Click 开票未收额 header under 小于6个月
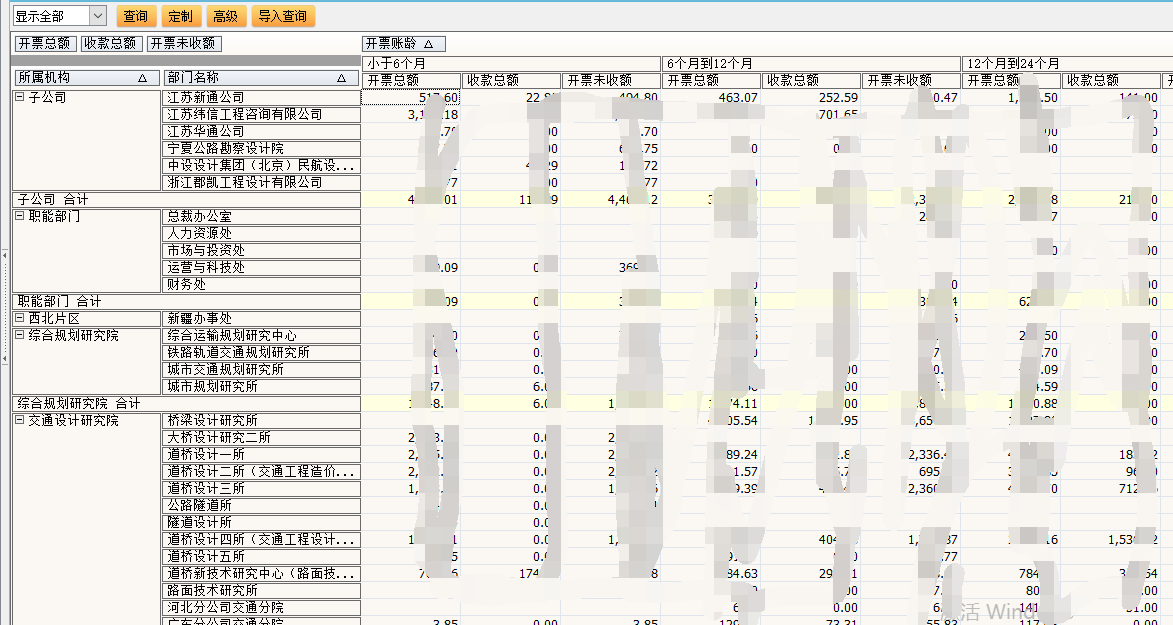The width and height of the screenshot is (1173, 625). [611, 80]
